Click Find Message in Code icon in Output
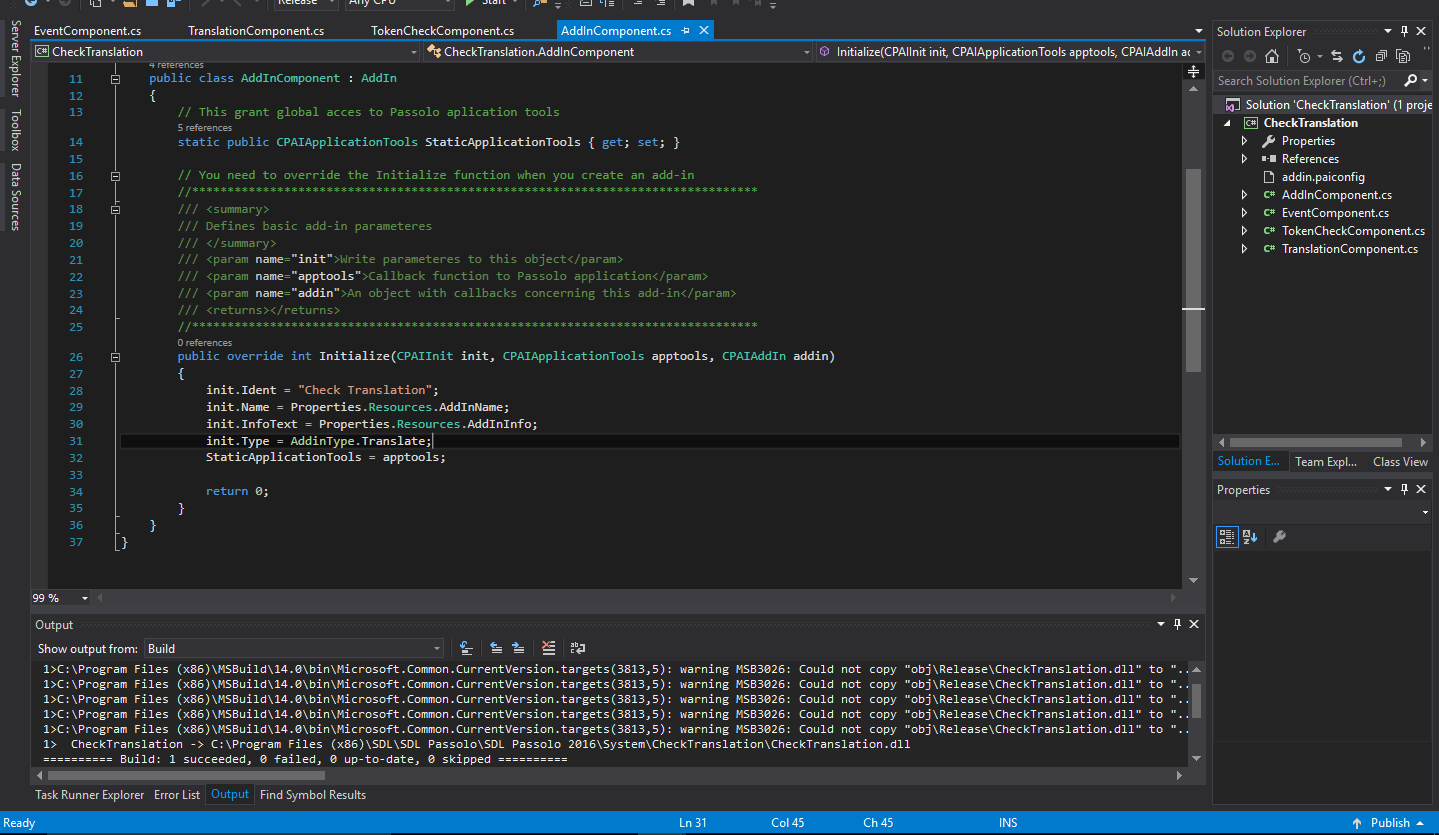This screenshot has width=1439, height=835. click(x=466, y=648)
